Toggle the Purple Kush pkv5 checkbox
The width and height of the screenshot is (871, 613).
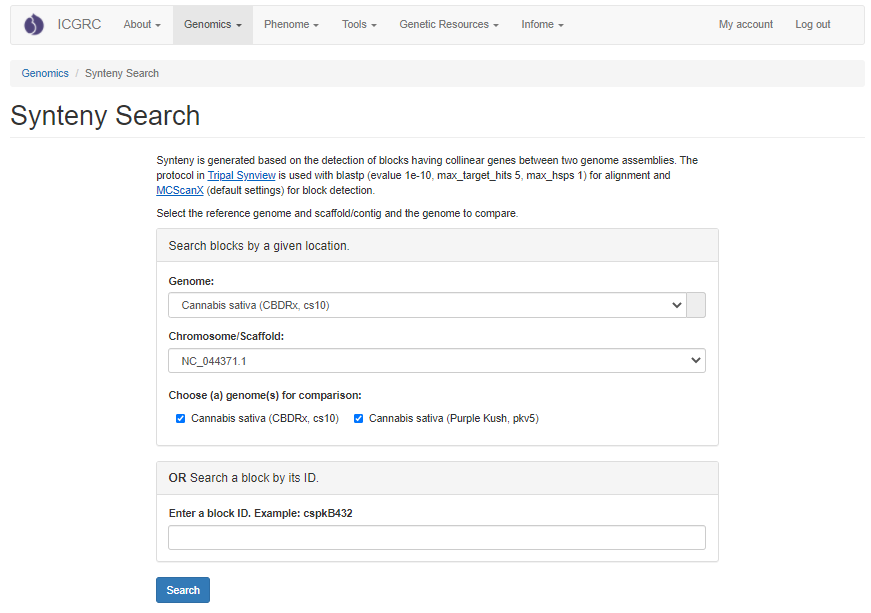[x=359, y=419]
